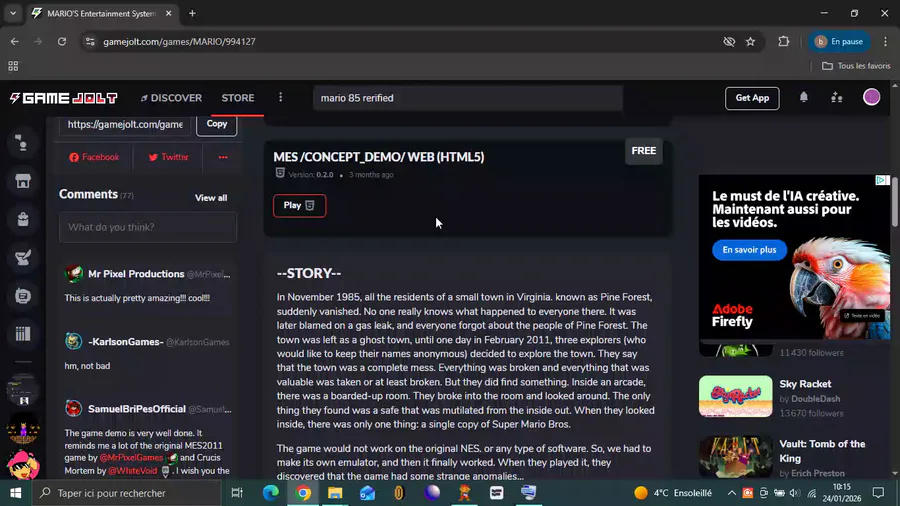900x506 pixels.
Task: Click the En pause profile button
Action: coord(839,41)
